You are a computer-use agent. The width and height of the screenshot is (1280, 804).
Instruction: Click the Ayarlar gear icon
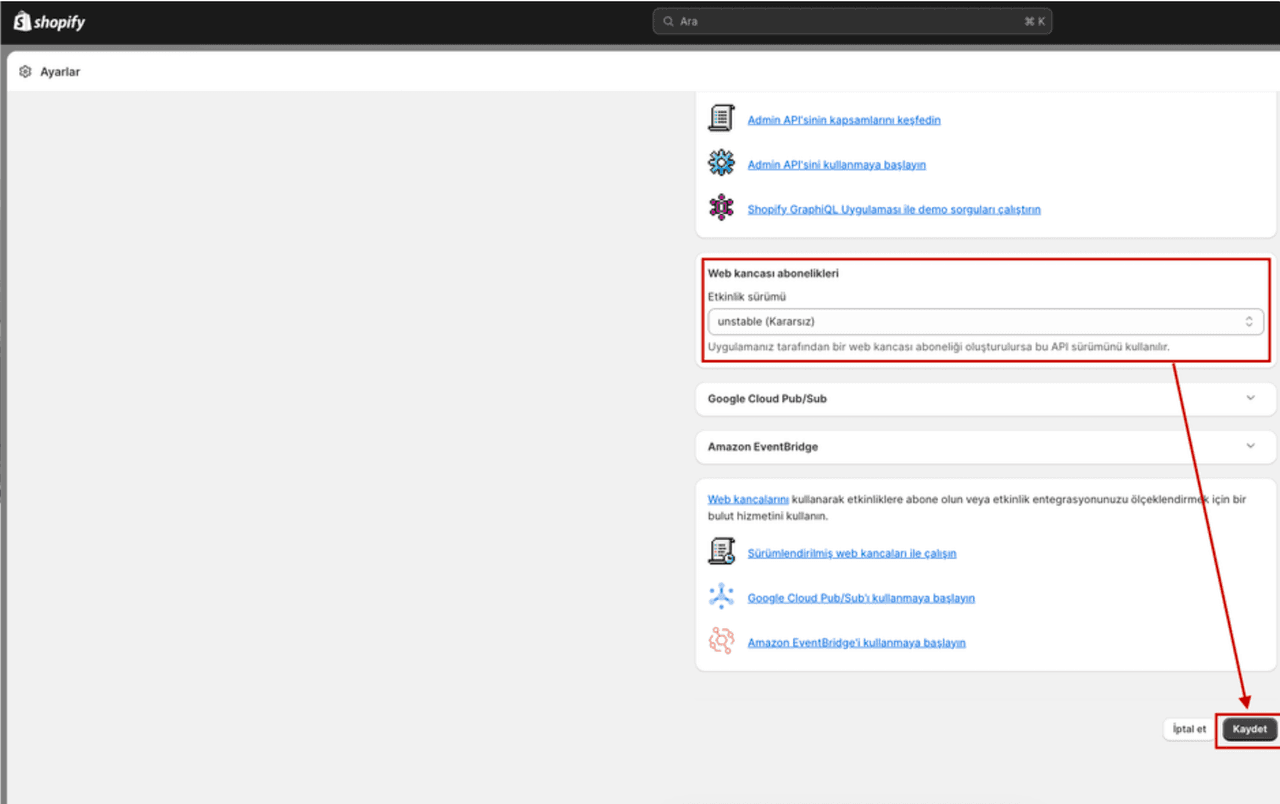pos(26,72)
